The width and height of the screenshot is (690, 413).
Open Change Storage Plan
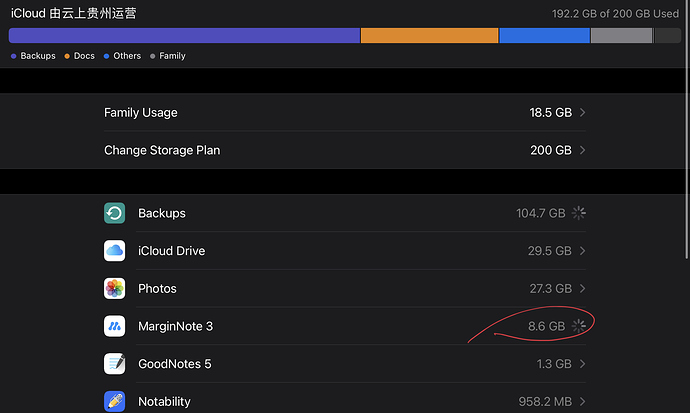pyautogui.click(x=345, y=150)
